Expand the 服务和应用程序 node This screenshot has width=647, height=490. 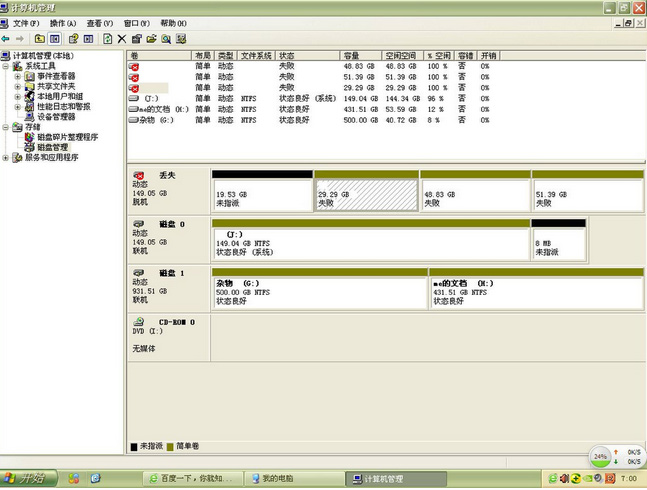[7, 157]
